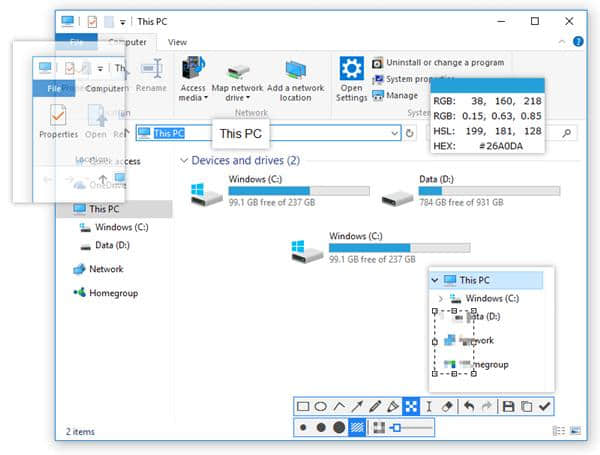Adjust the mosaic strength slider
Image resolution: width=600 pixels, height=455 pixels.
(399, 428)
